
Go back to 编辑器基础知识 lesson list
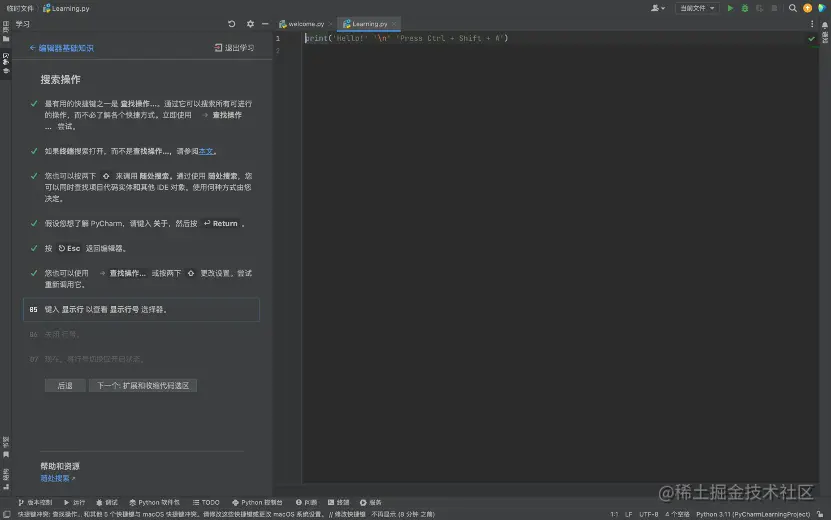tap(62, 48)
